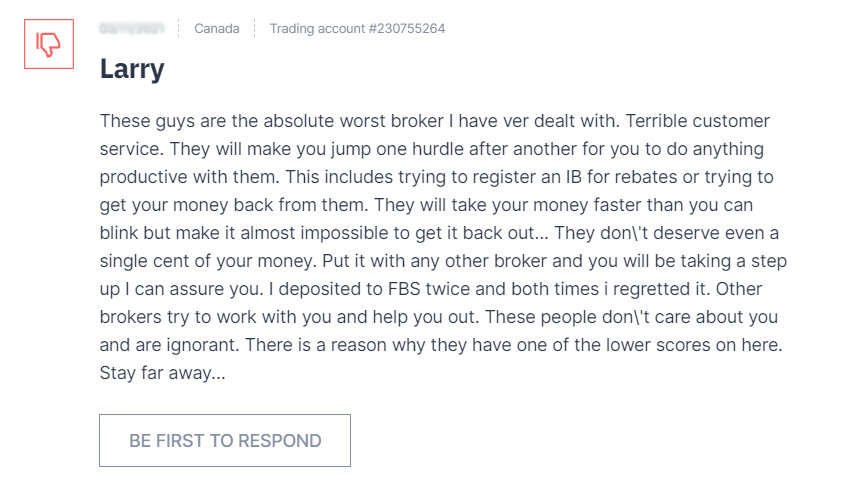842x492 pixels.
Task: Click the phrase "Terrible customer" in review
Action: pyautogui.click(x=698, y=121)
